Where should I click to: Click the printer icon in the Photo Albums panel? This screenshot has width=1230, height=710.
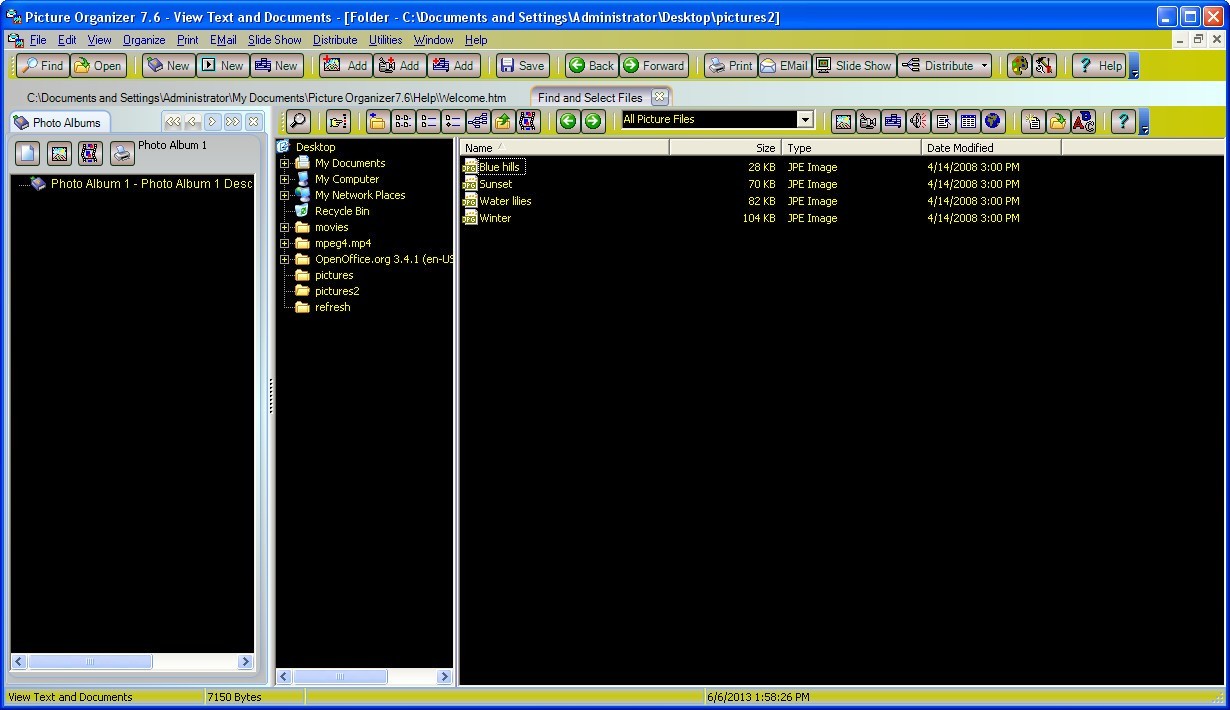click(121, 153)
